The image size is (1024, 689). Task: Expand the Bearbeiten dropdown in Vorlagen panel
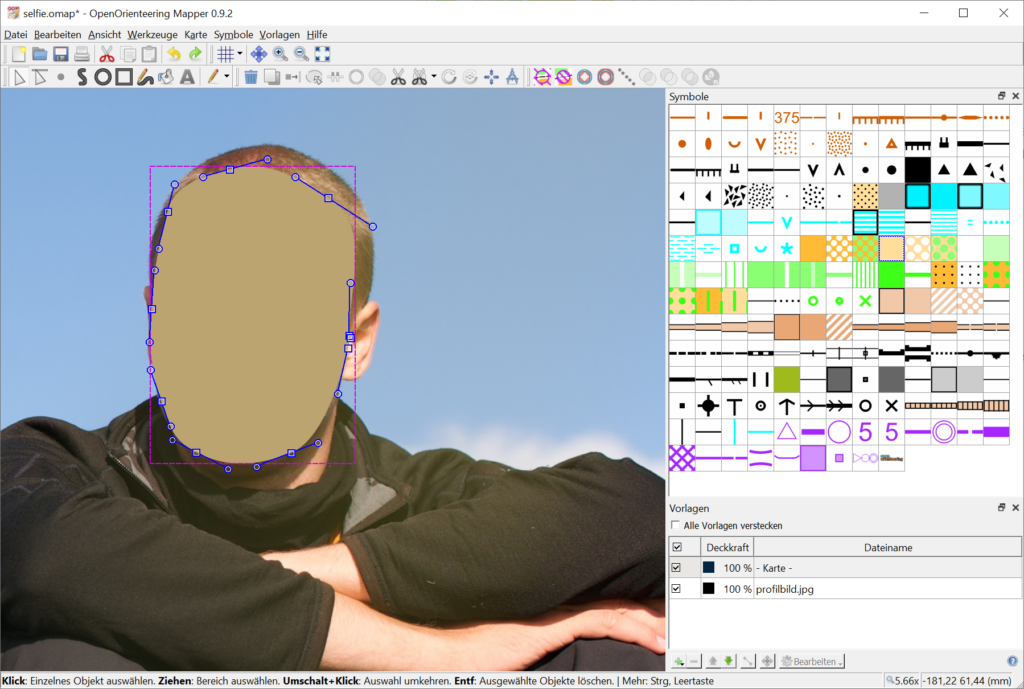pyautogui.click(x=812, y=661)
